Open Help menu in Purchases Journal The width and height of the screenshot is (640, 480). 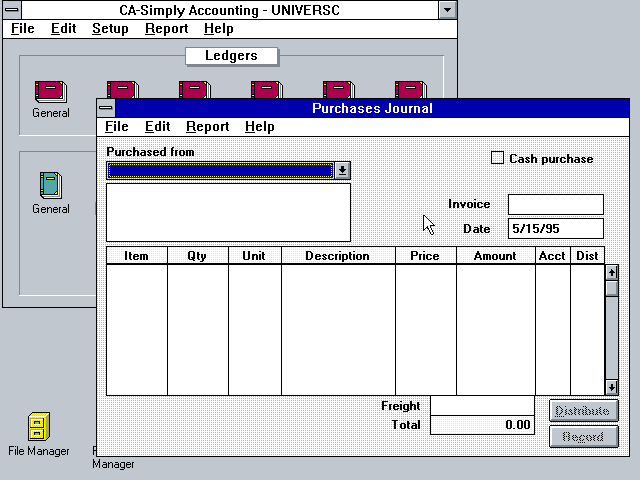[x=260, y=127]
